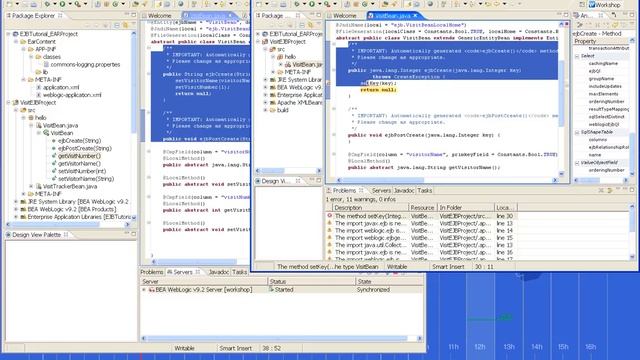The width and height of the screenshot is (640, 360).
Task: Click the error icon on the setKey problem row
Action: click(329, 216)
